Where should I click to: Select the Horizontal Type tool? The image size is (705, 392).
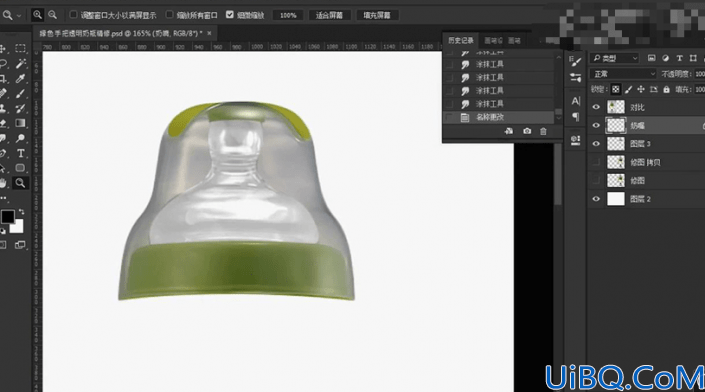(x=20, y=153)
